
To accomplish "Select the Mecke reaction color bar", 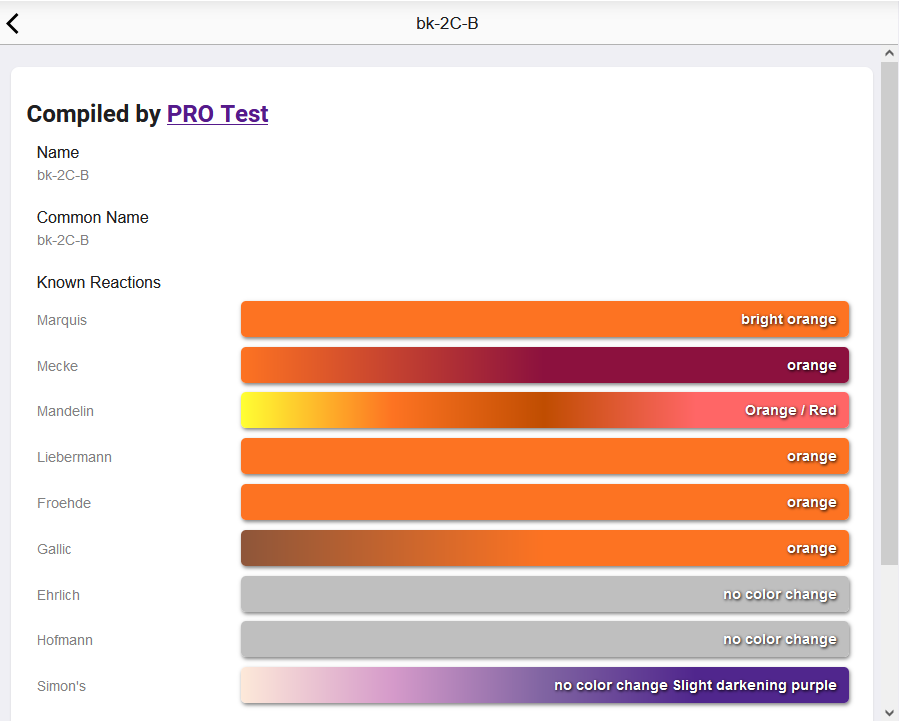I will click(545, 365).
